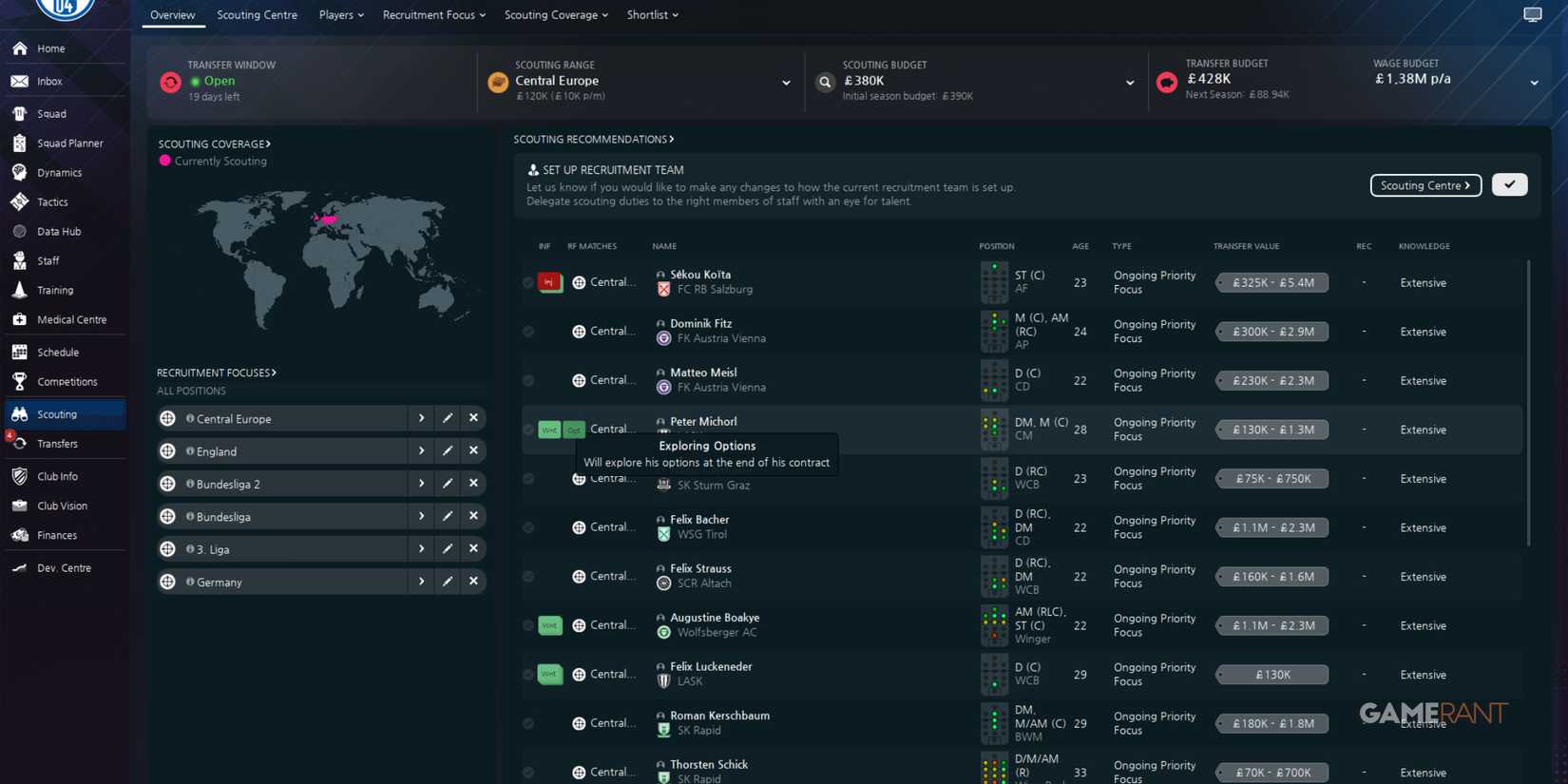Select the checkbox for Felix Bacher
This screenshot has width=1568, height=784.
pos(528,527)
